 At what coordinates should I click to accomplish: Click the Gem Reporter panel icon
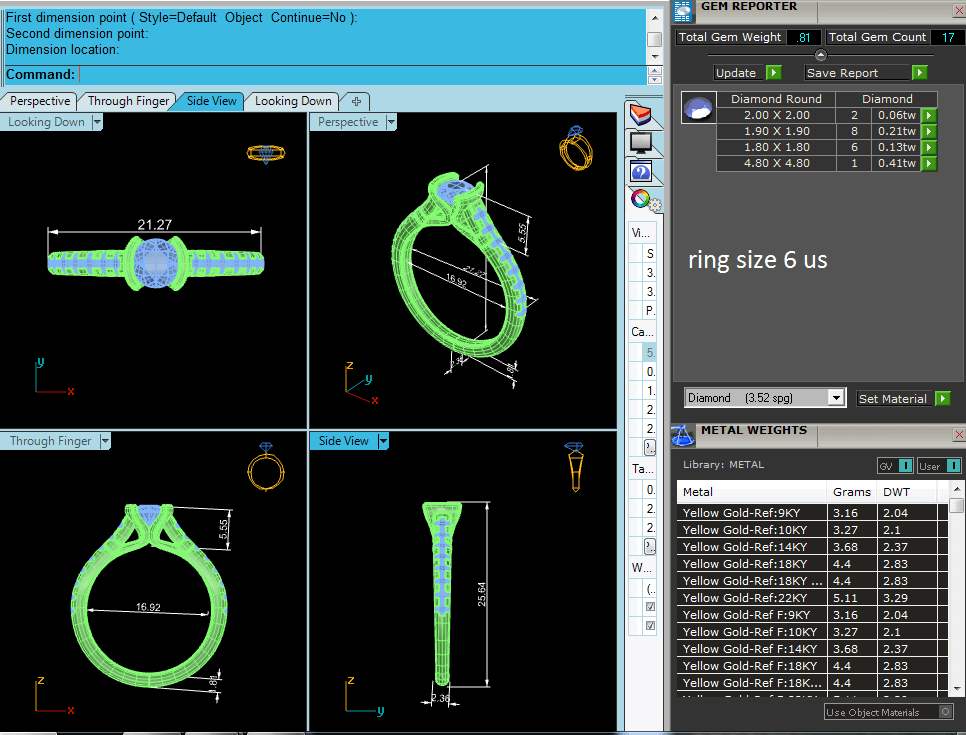pos(682,10)
